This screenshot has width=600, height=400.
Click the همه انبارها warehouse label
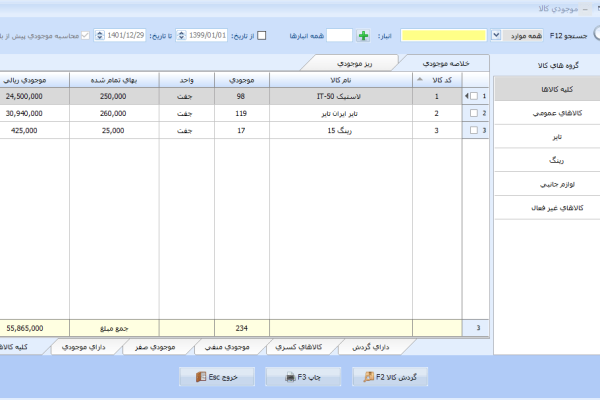click(307, 36)
